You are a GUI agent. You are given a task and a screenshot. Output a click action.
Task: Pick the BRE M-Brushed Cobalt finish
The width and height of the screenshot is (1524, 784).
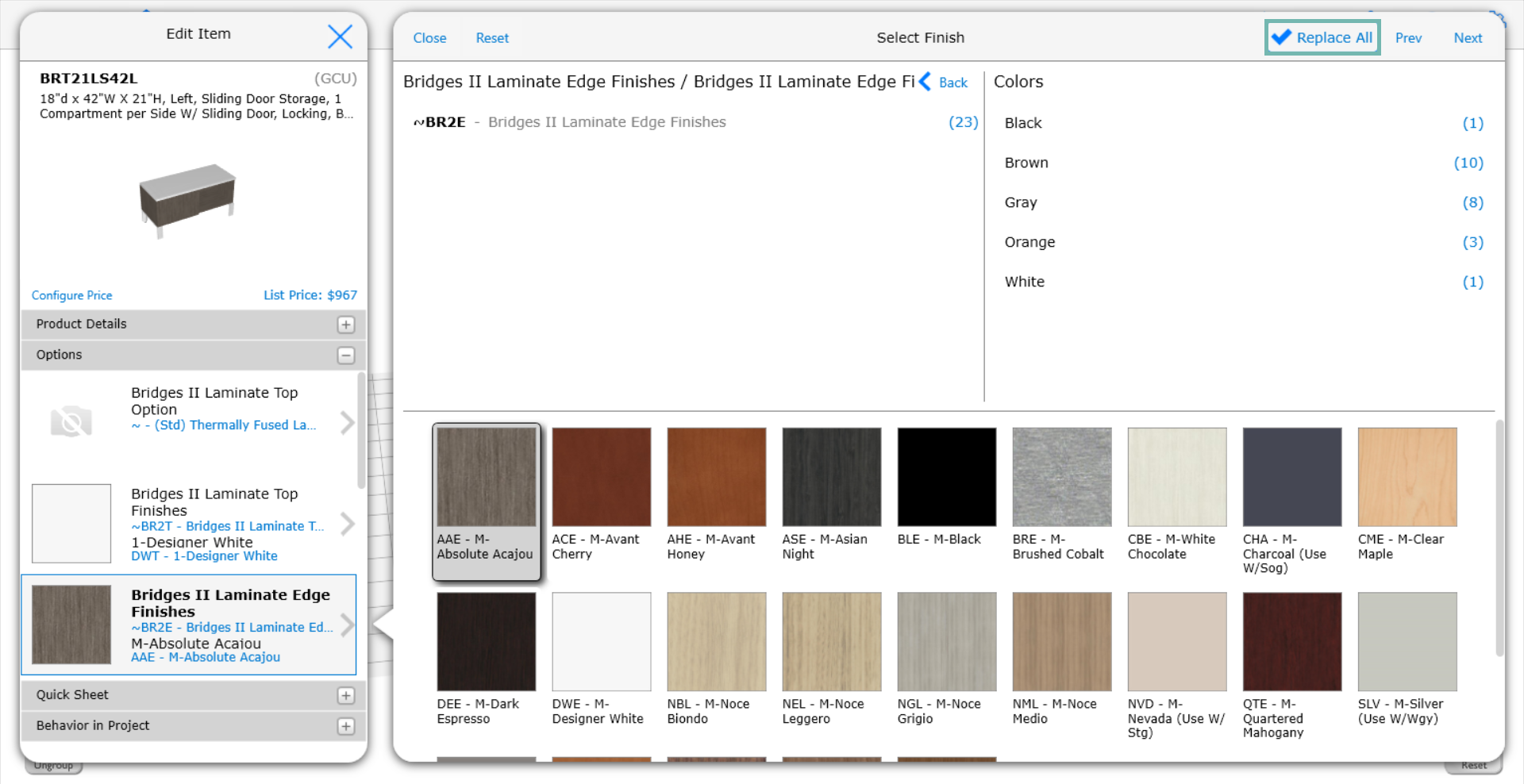[x=1062, y=477]
